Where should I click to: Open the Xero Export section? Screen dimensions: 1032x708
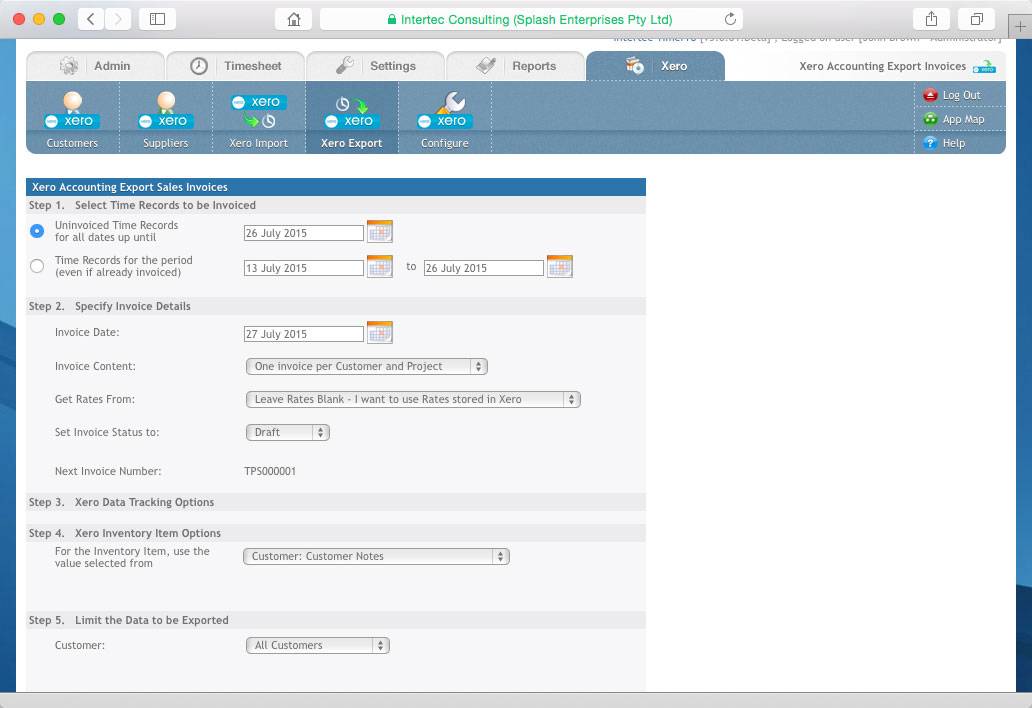[351, 118]
